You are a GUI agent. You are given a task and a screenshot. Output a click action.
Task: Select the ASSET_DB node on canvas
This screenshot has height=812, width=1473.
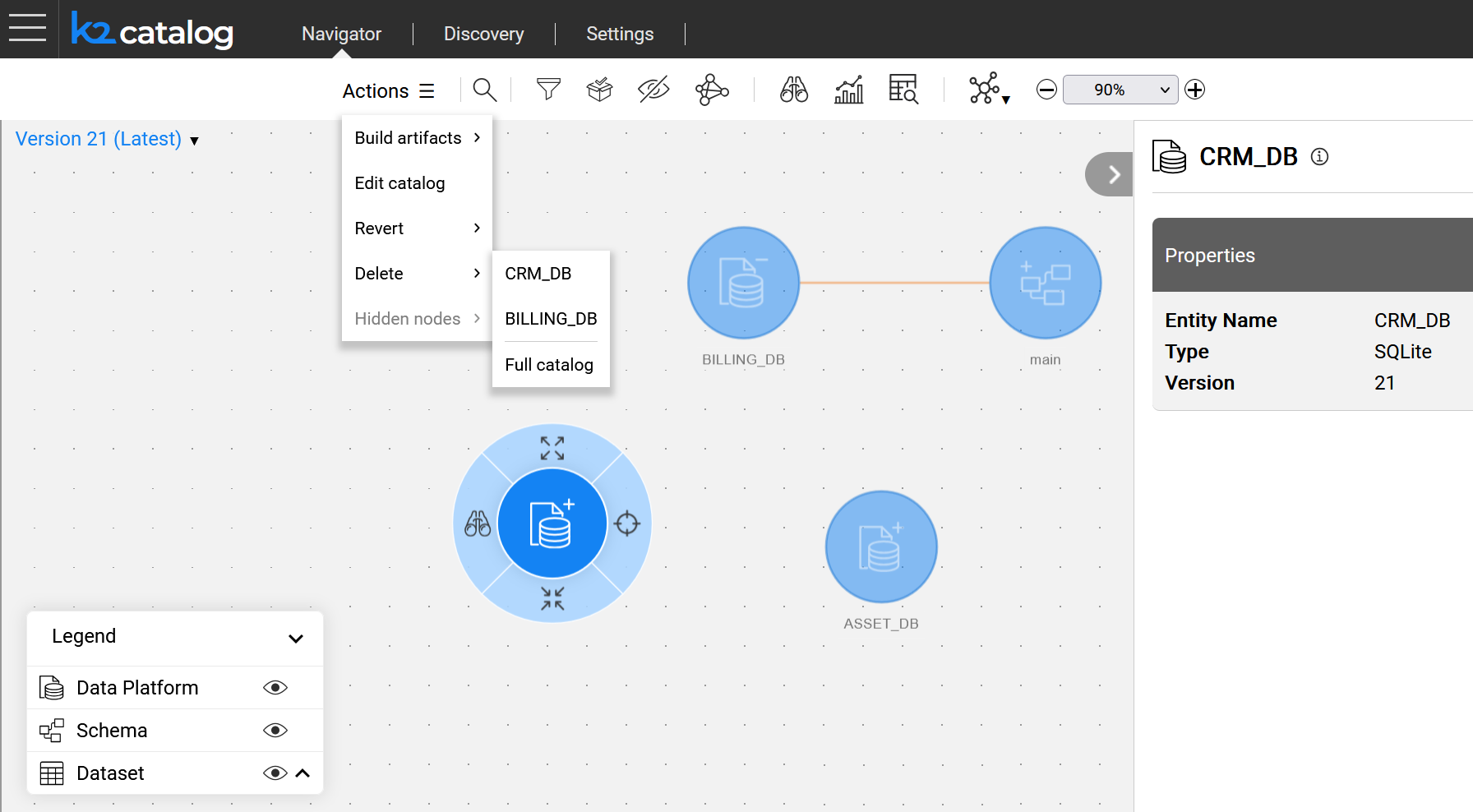coord(880,547)
